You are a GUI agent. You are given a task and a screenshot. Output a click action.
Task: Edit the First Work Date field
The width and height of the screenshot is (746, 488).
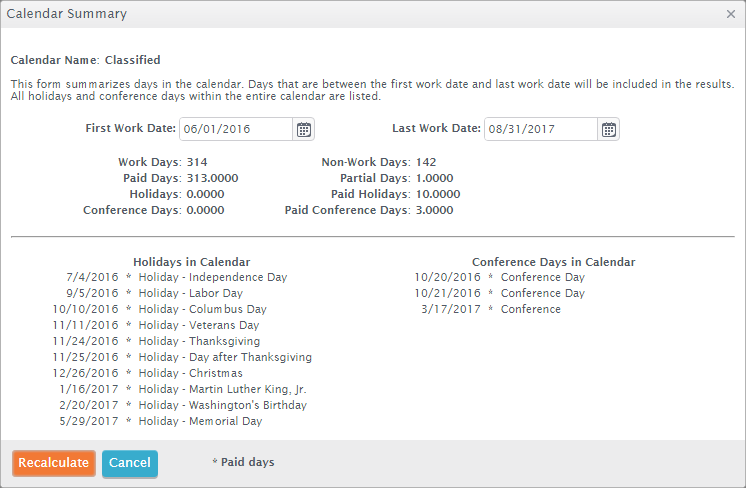[x=236, y=129]
